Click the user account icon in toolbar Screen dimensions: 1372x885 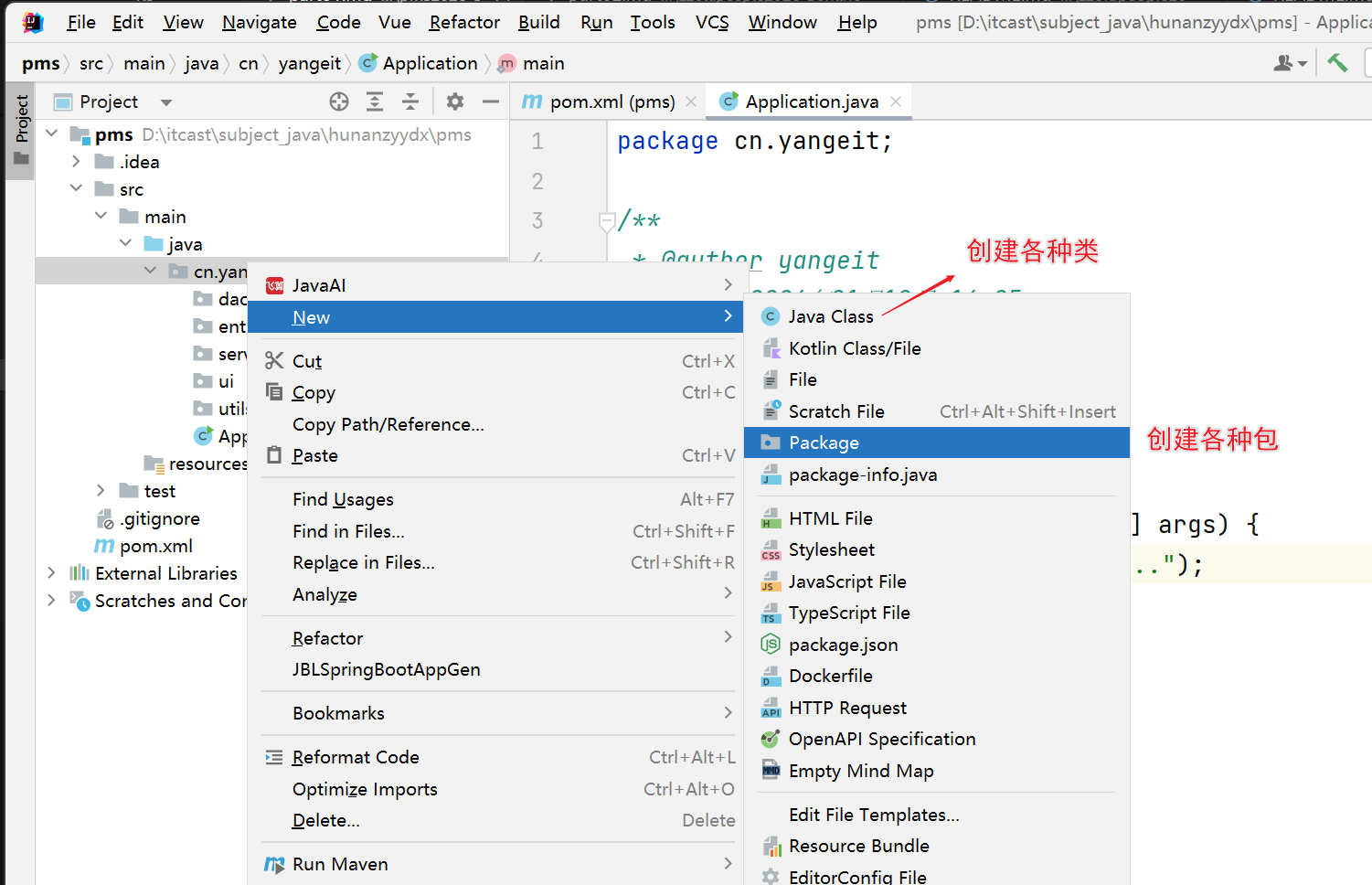[x=1289, y=63]
